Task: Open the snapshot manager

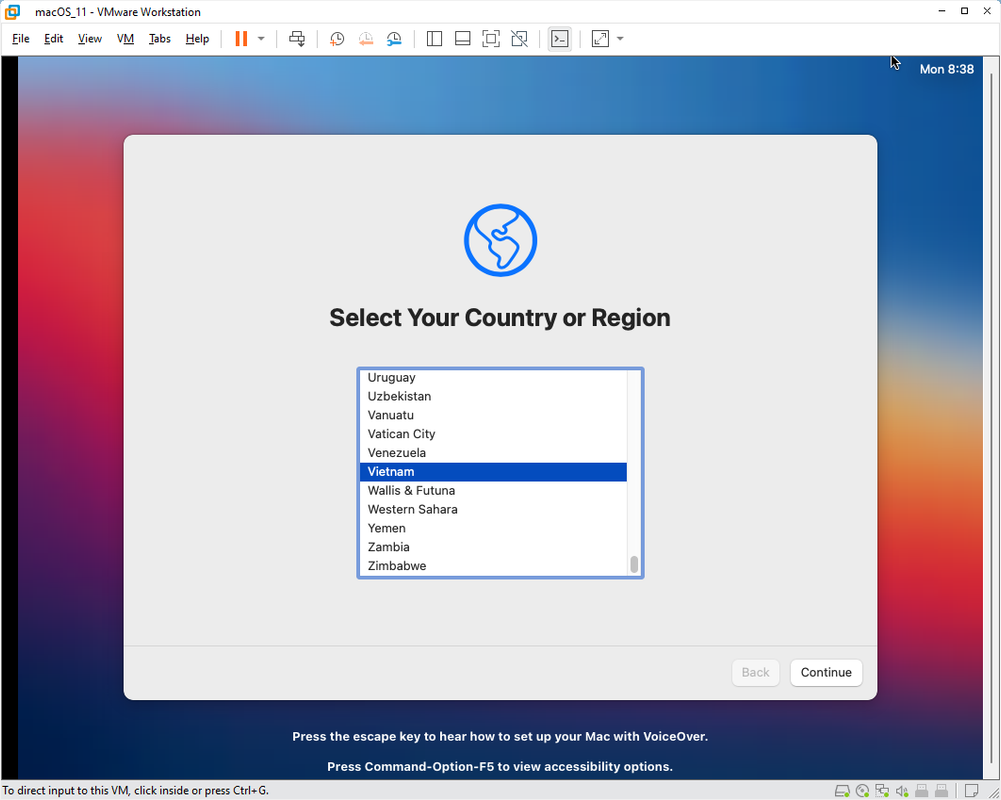Action: [x=394, y=39]
